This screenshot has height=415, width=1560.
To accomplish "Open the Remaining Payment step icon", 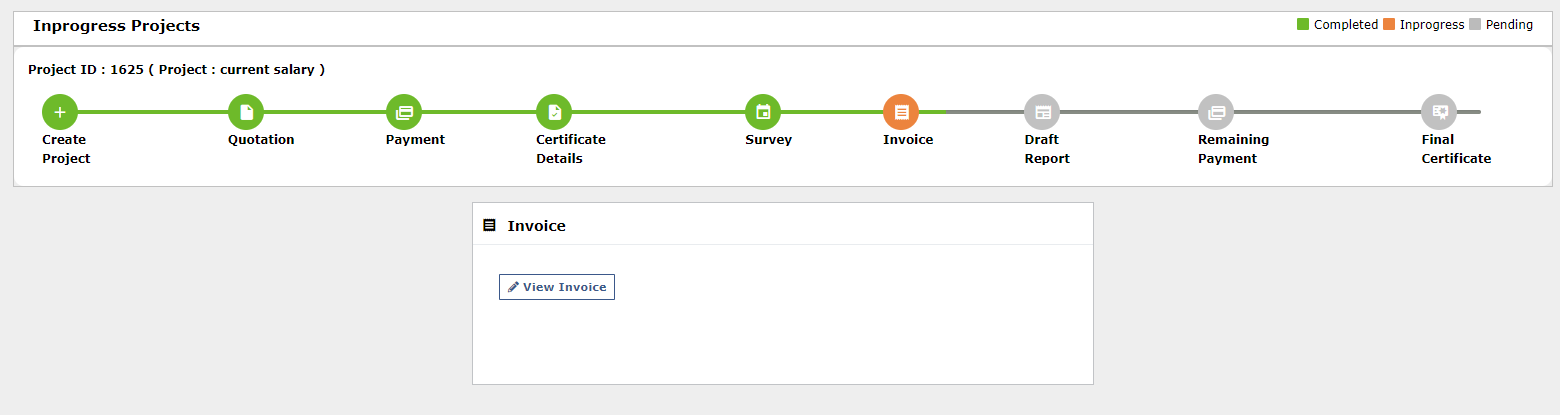I will click(x=1216, y=112).
